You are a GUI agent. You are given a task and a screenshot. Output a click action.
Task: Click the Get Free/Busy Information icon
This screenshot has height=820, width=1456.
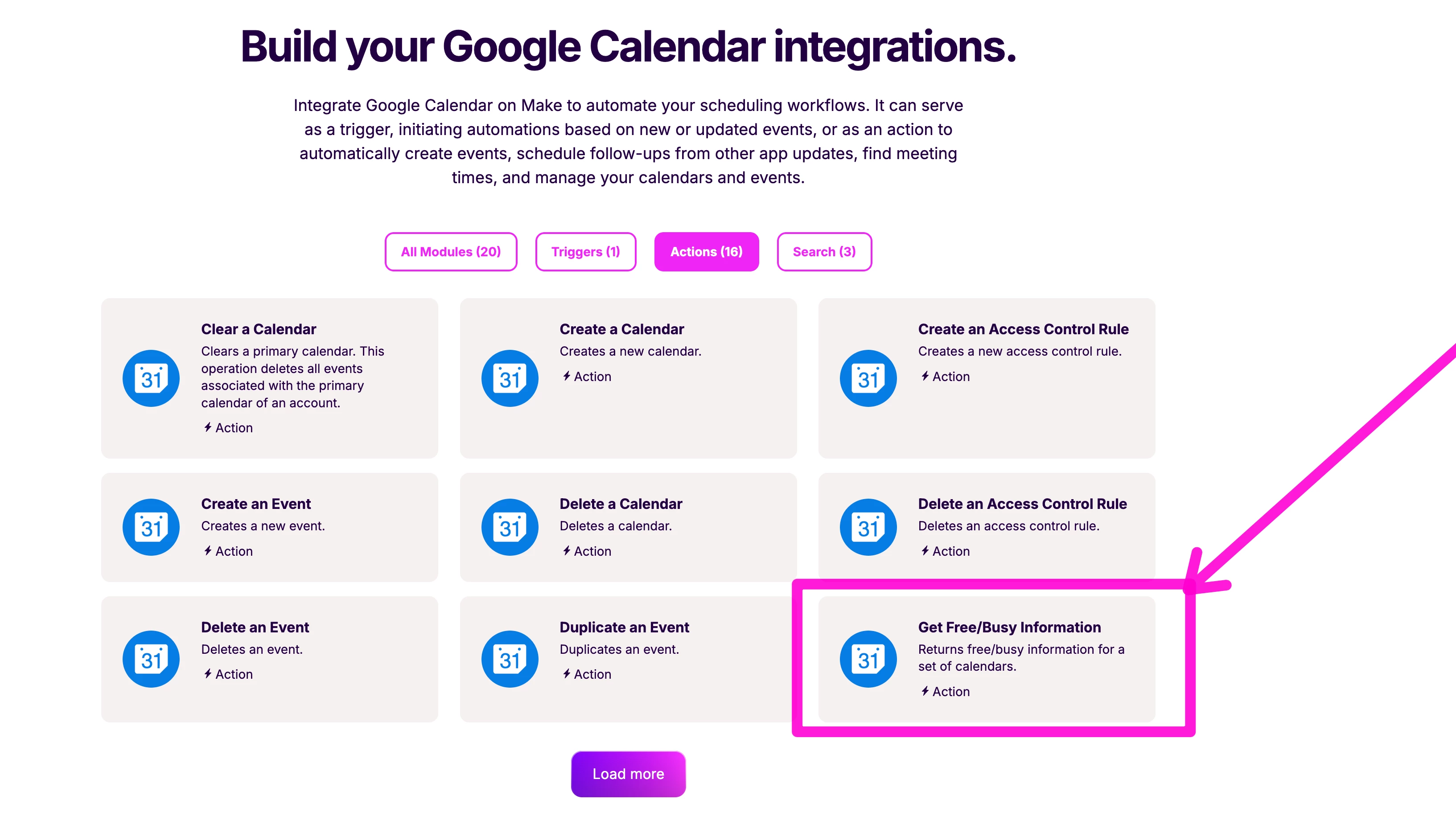coord(868,658)
